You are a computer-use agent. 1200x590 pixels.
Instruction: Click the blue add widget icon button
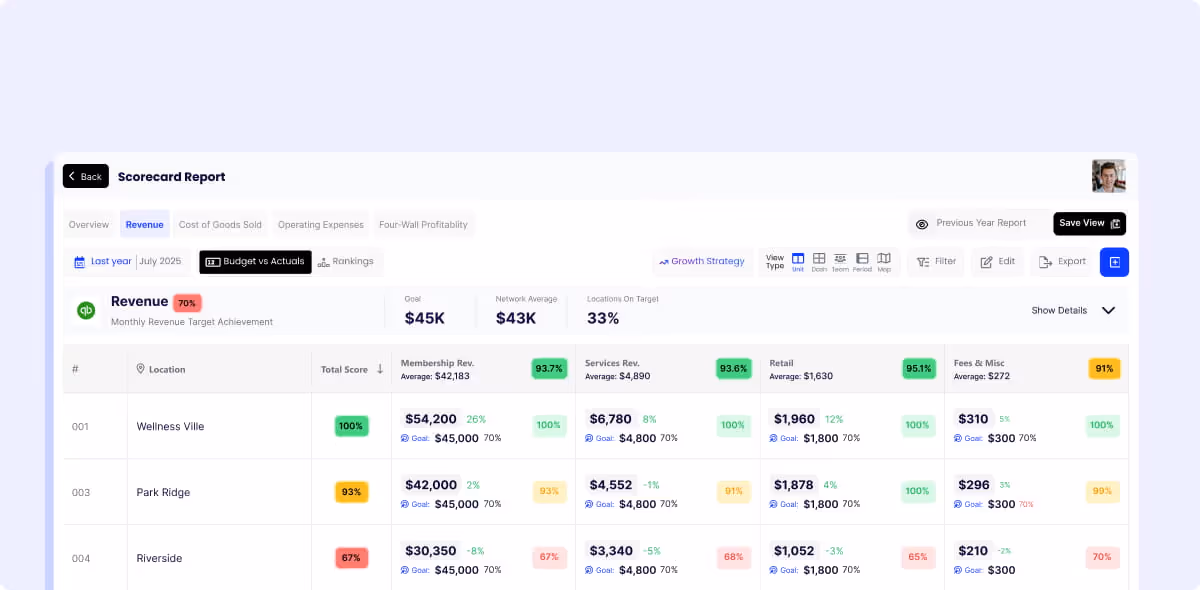pos(1114,262)
